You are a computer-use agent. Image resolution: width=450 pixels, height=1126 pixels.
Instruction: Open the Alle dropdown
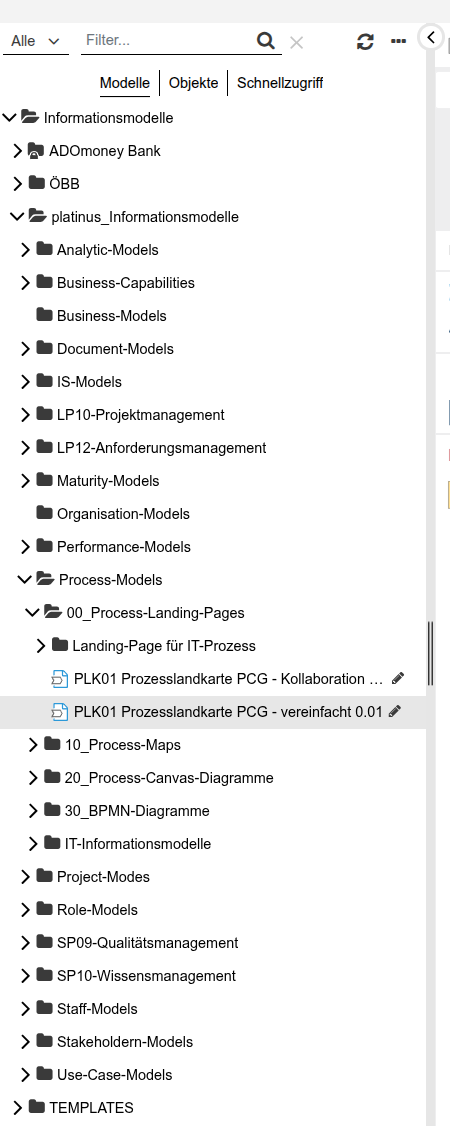tap(35, 42)
